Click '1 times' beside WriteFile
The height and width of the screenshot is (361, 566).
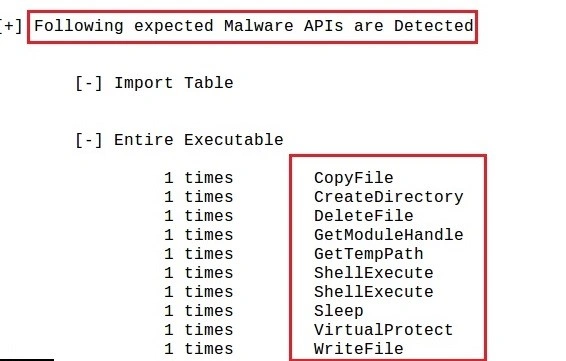(199, 349)
